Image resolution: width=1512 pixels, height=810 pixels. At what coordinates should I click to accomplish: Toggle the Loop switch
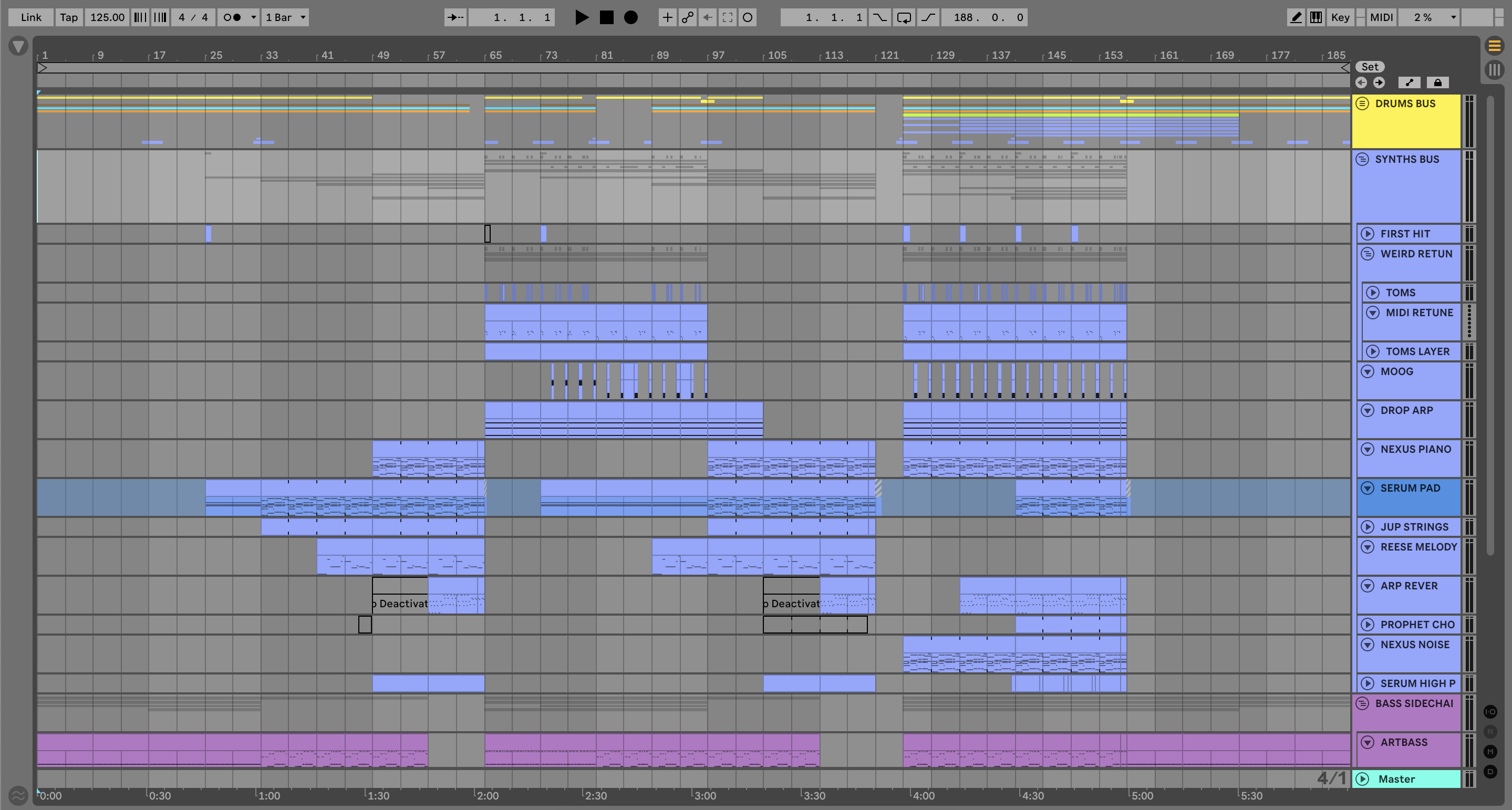coord(904,17)
